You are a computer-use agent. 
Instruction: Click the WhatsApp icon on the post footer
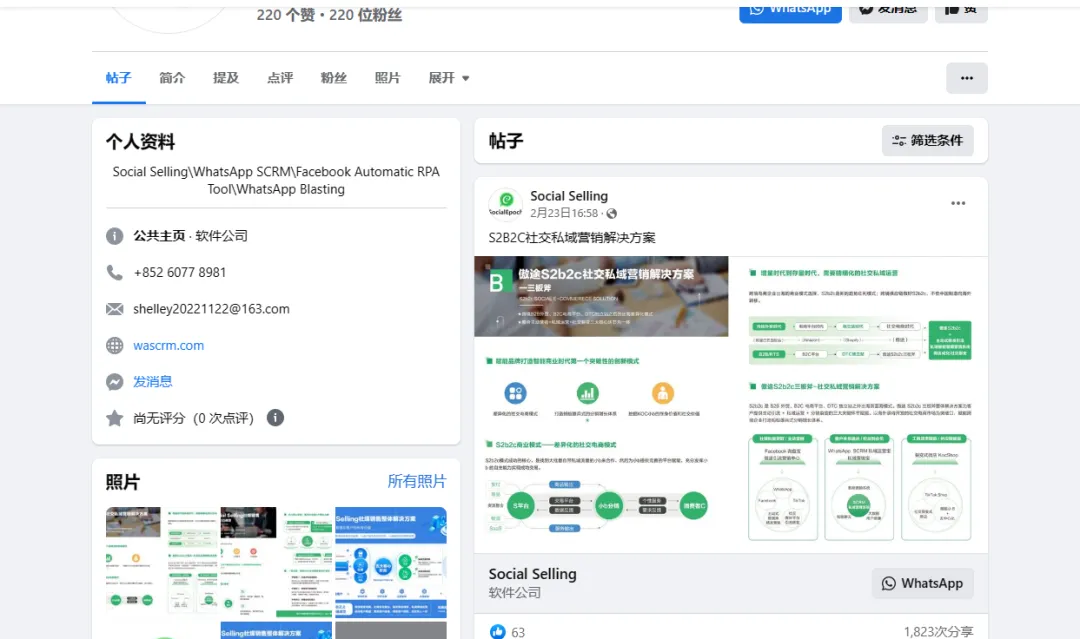point(888,583)
